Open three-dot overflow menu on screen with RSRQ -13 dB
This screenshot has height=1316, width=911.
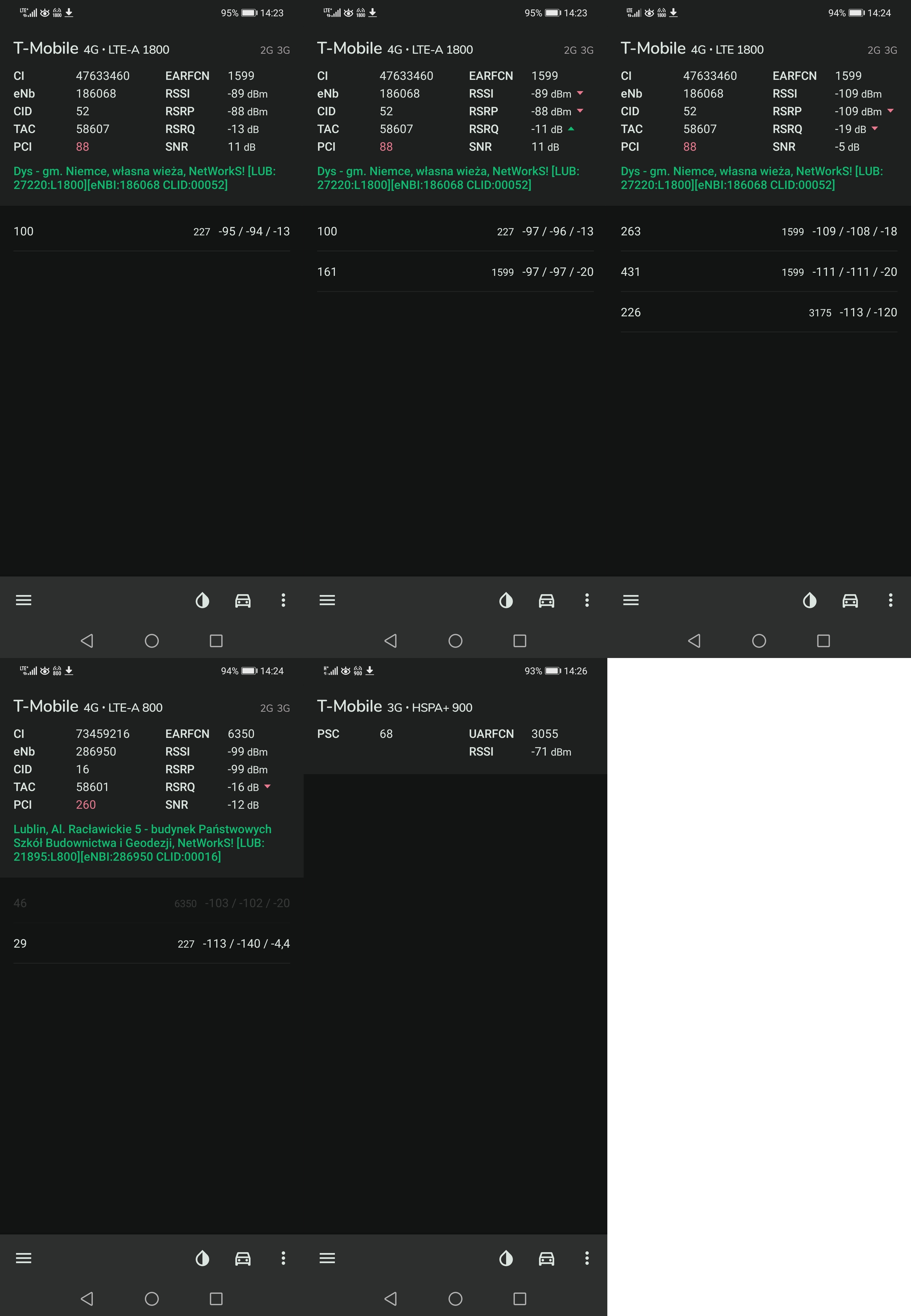point(283,600)
